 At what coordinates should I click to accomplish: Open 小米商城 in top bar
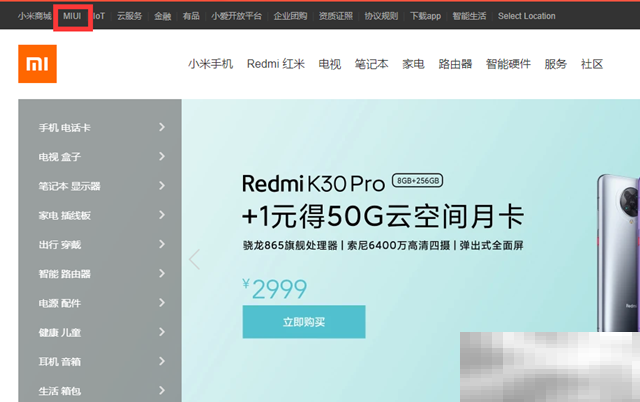[x=34, y=16]
